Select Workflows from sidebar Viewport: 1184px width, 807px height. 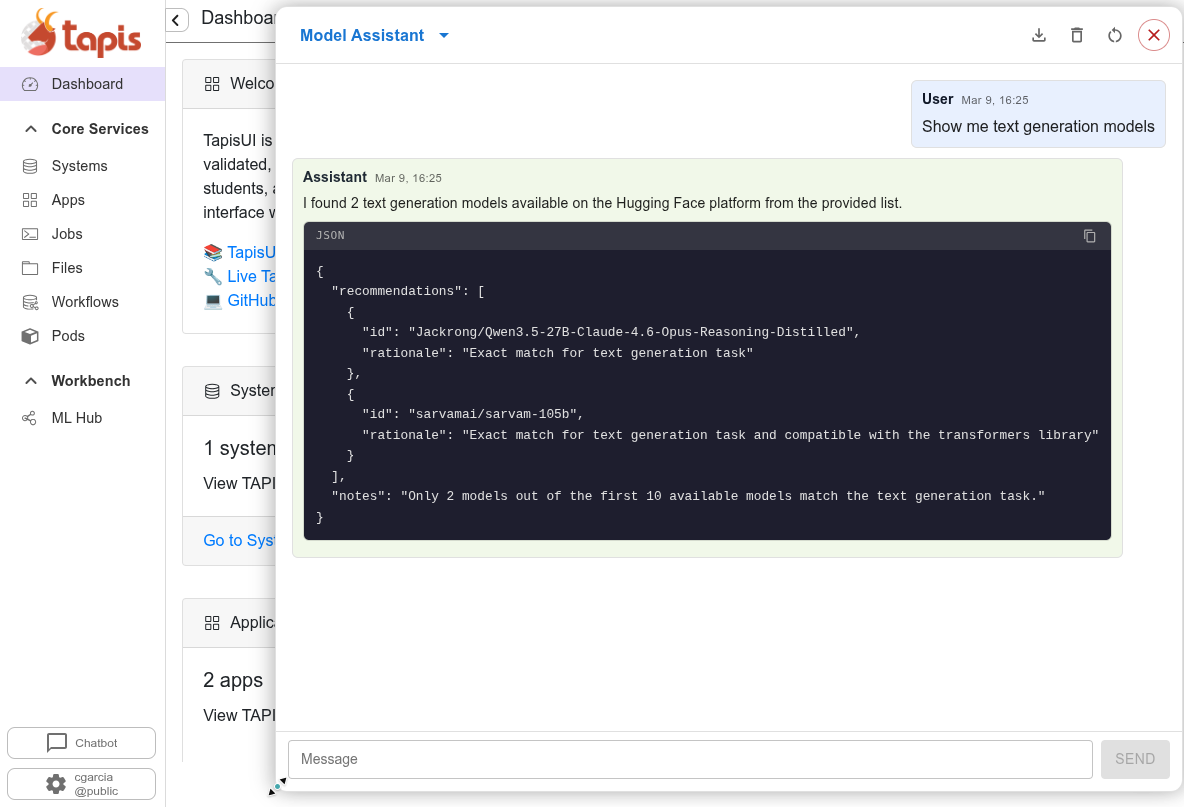tap(85, 302)
